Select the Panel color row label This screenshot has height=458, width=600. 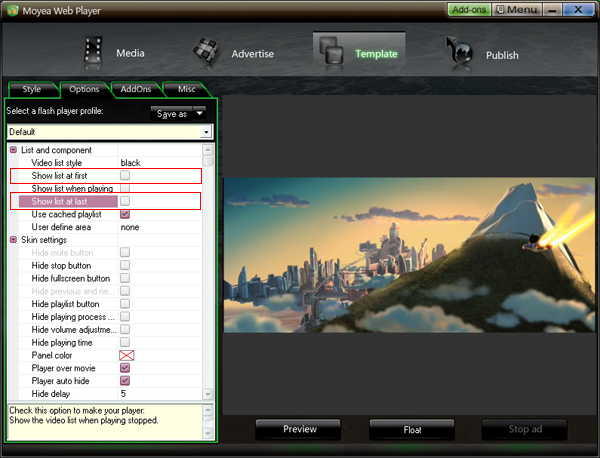point(52,355)
